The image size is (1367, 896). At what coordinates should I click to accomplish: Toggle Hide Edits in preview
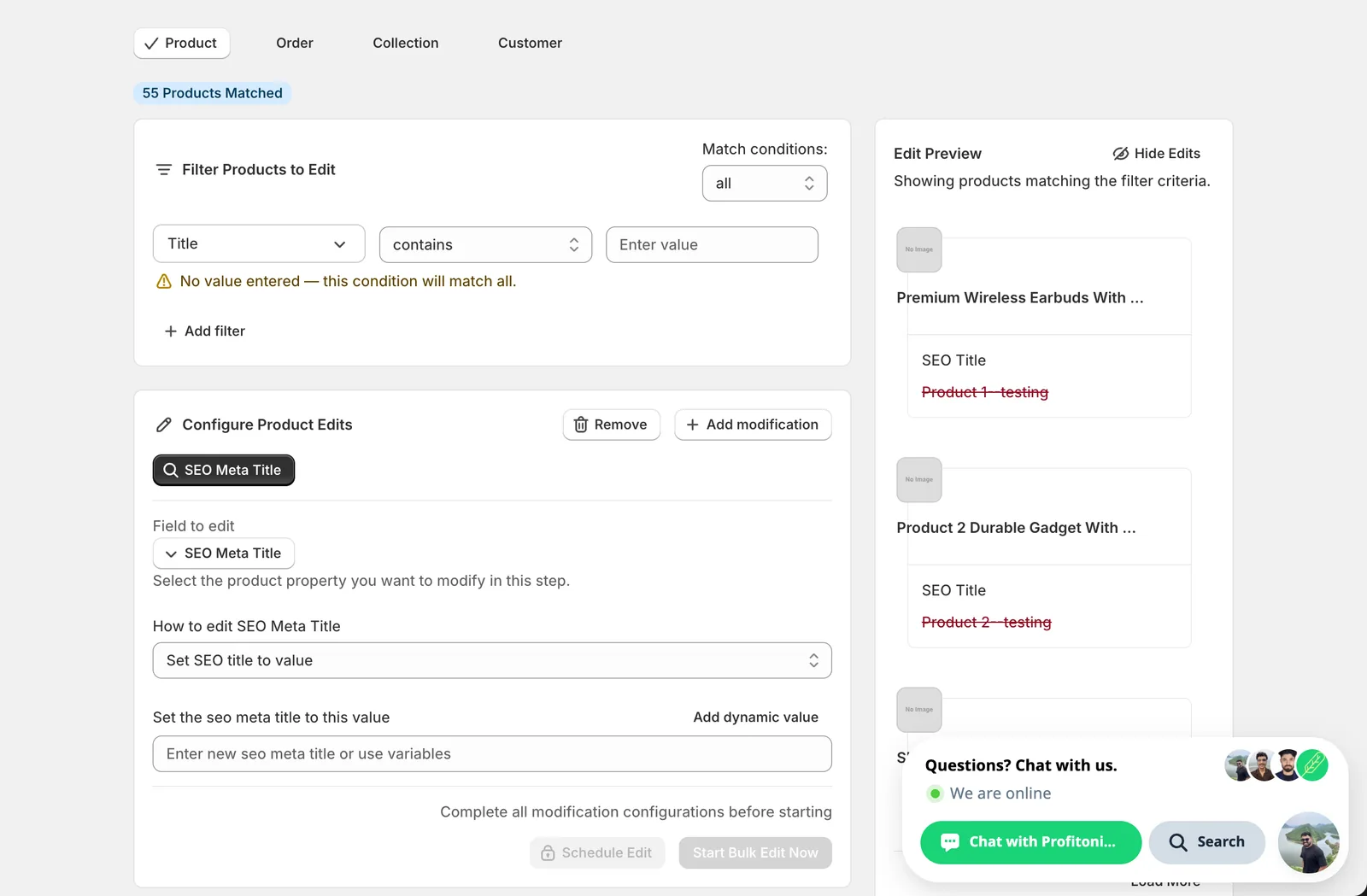(x=1156, y=154)
